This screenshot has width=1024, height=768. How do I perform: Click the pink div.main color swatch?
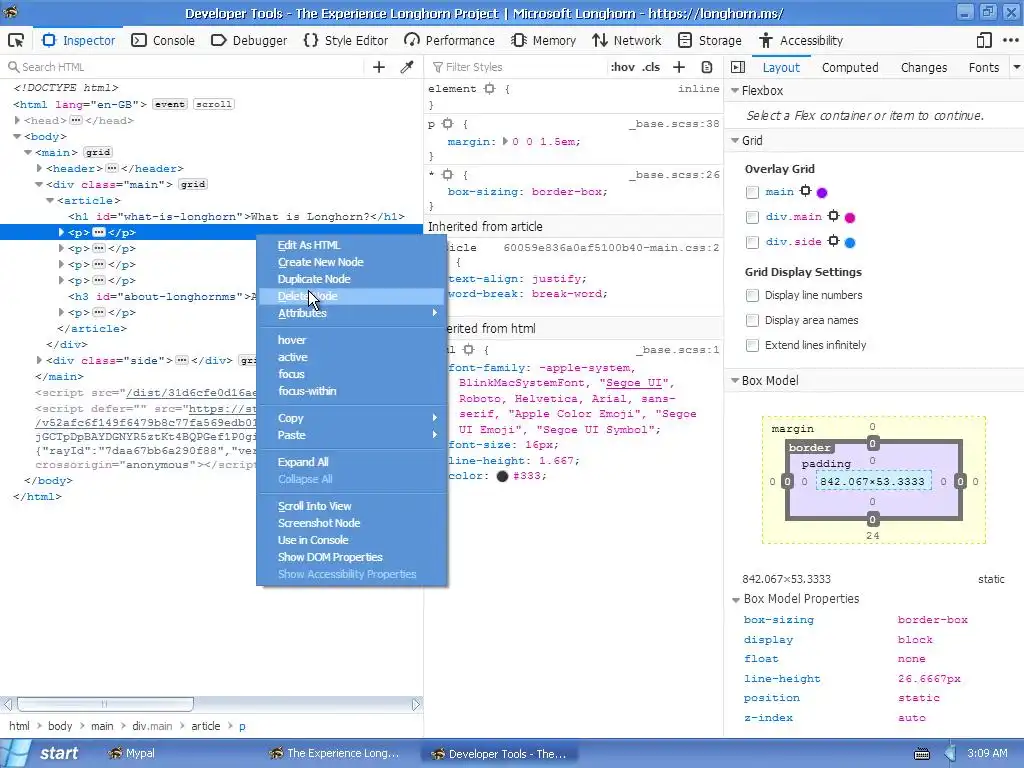tap(850, 217)
